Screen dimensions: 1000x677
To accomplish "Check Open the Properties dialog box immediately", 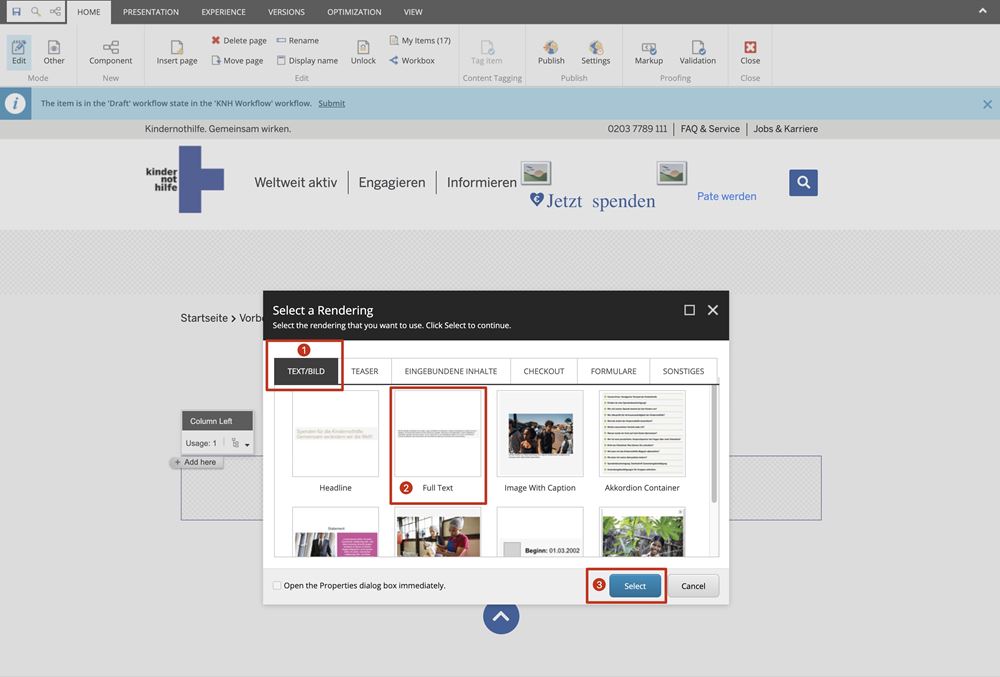I will tap(277, 586).
